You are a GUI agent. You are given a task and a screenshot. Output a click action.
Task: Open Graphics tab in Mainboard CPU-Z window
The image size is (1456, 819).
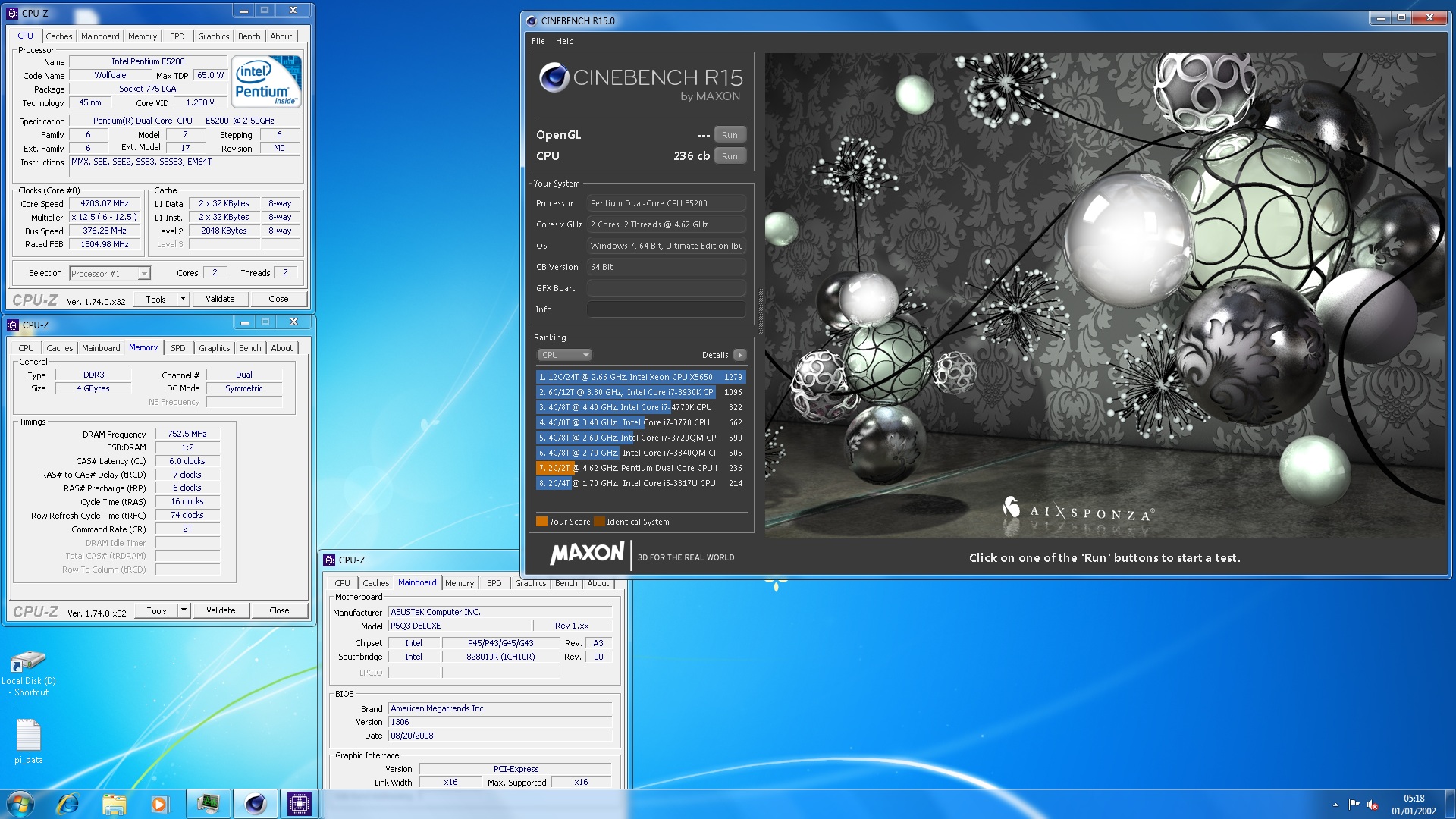pos(531,583)
